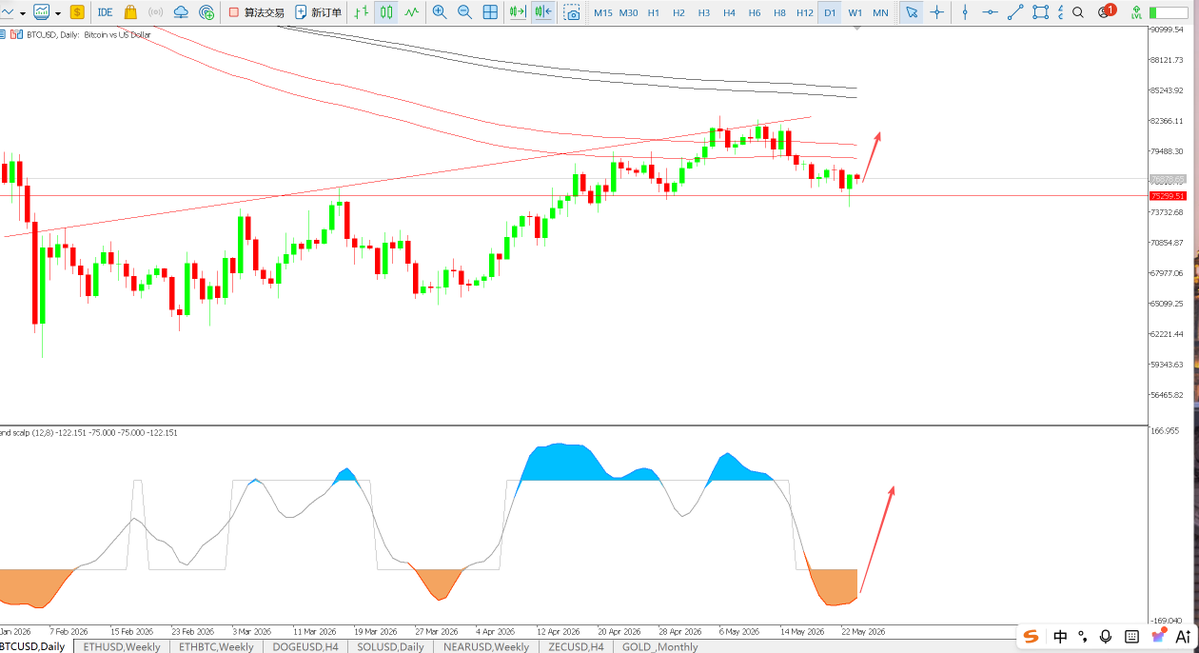1199x653 pixels.
Task: Click the 22 May 2026 date label
Action: (x=863, y=632)
